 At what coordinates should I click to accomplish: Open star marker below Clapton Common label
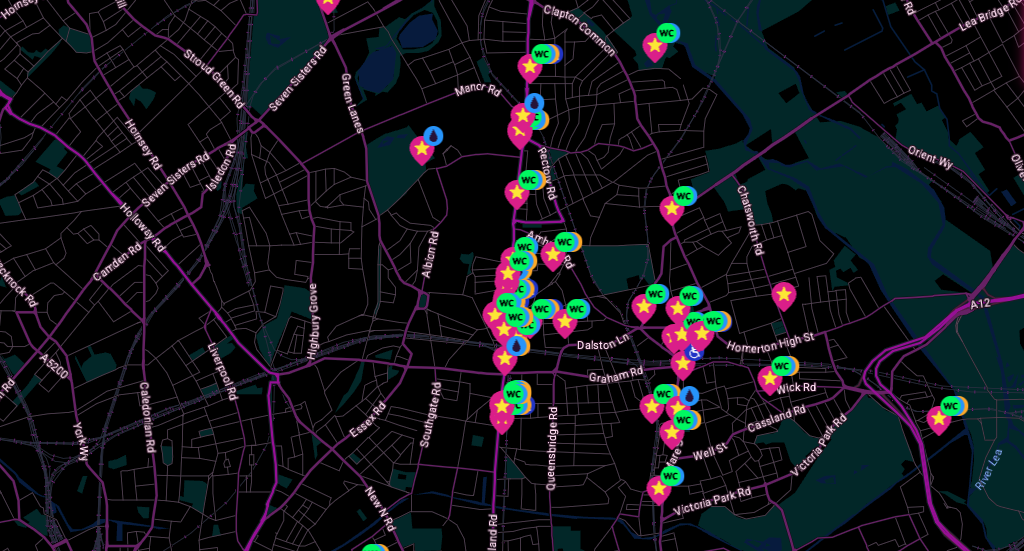click(x=654, y=46)
